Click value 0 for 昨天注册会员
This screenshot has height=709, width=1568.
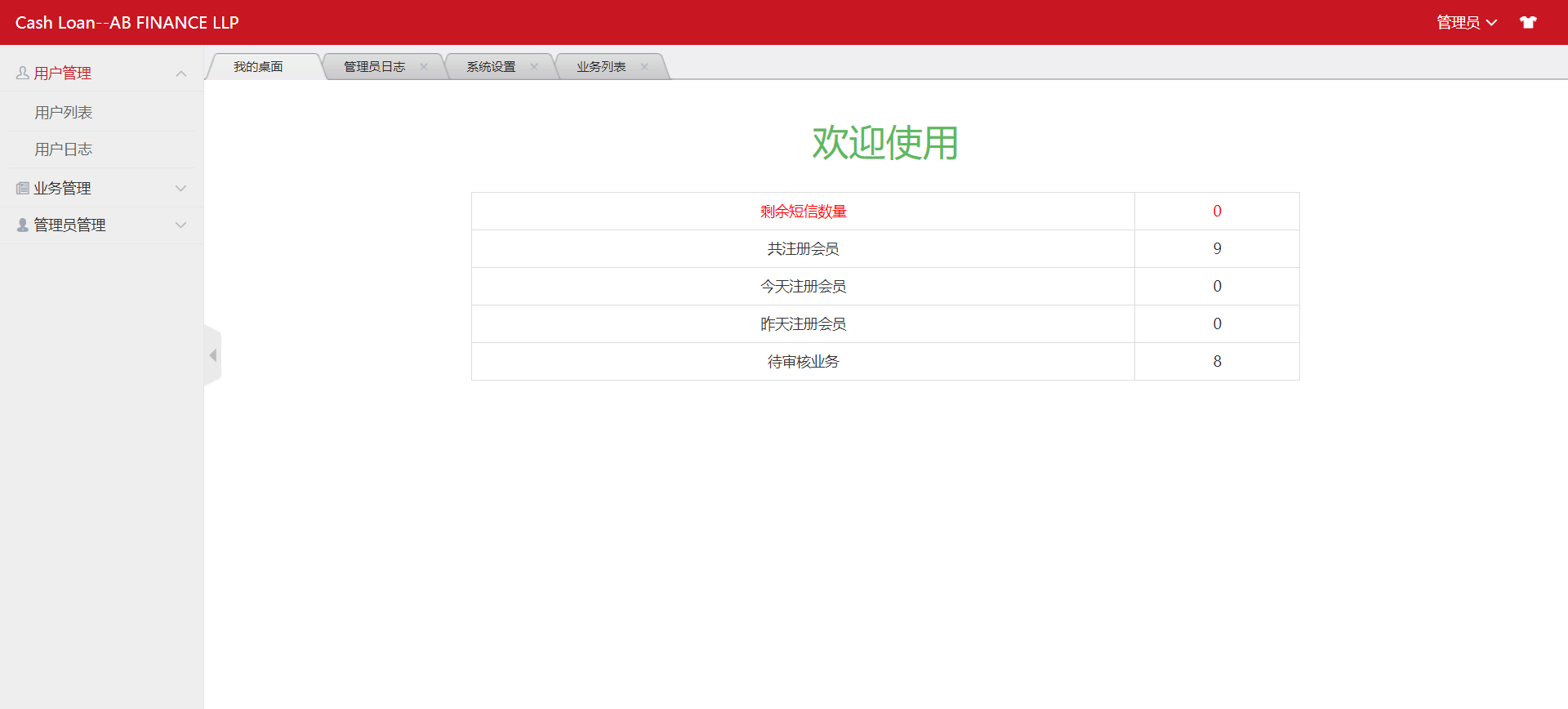(x=1217, y=324)
